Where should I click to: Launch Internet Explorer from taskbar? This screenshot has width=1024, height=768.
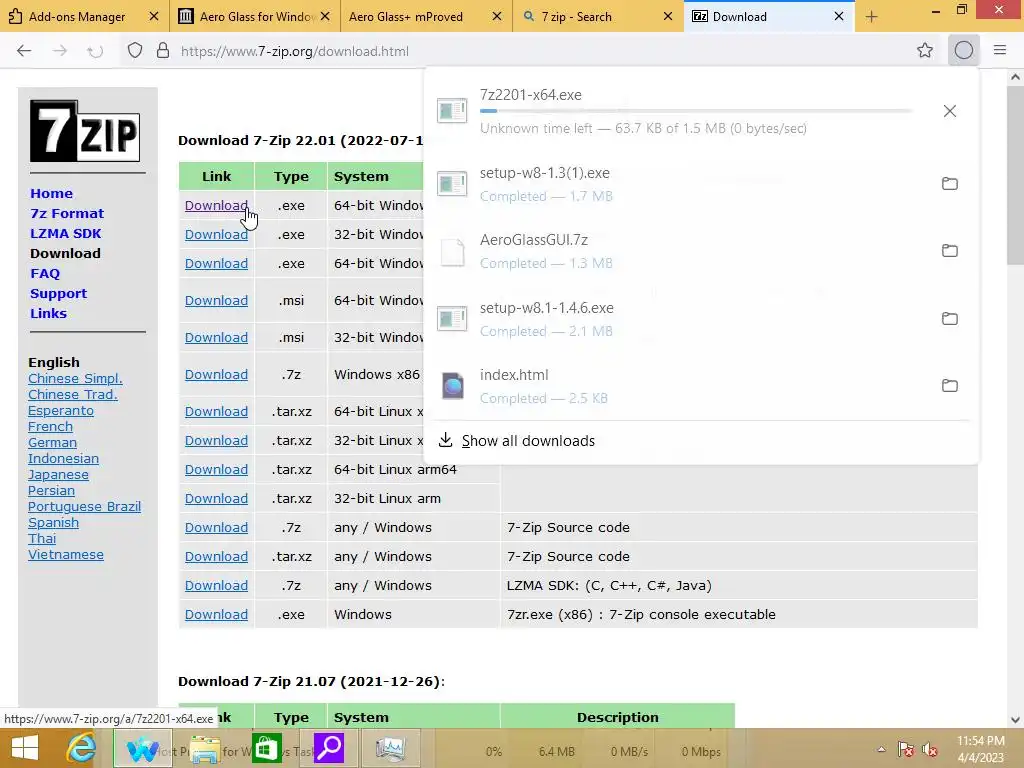81,748
